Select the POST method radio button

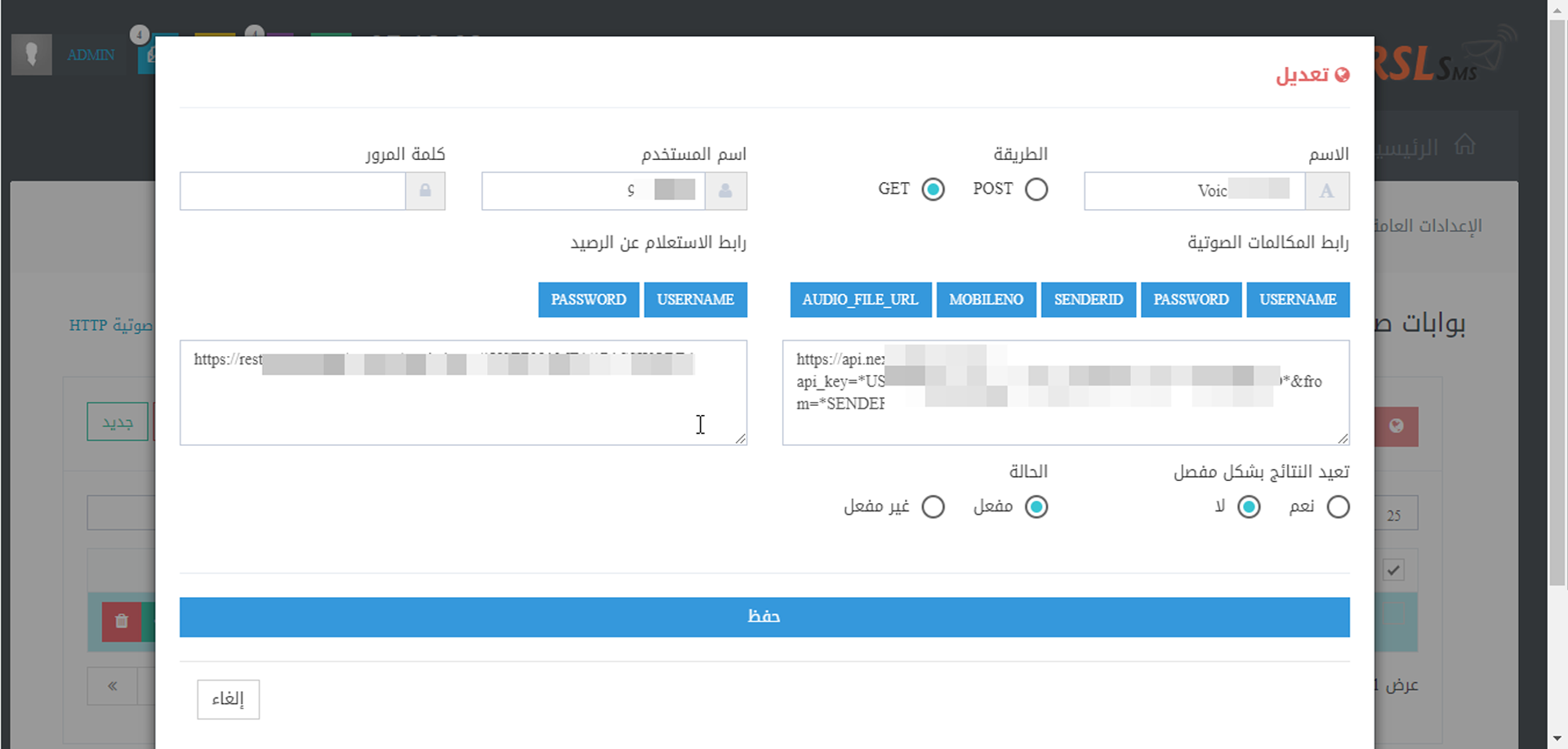tap(1036, 189)
